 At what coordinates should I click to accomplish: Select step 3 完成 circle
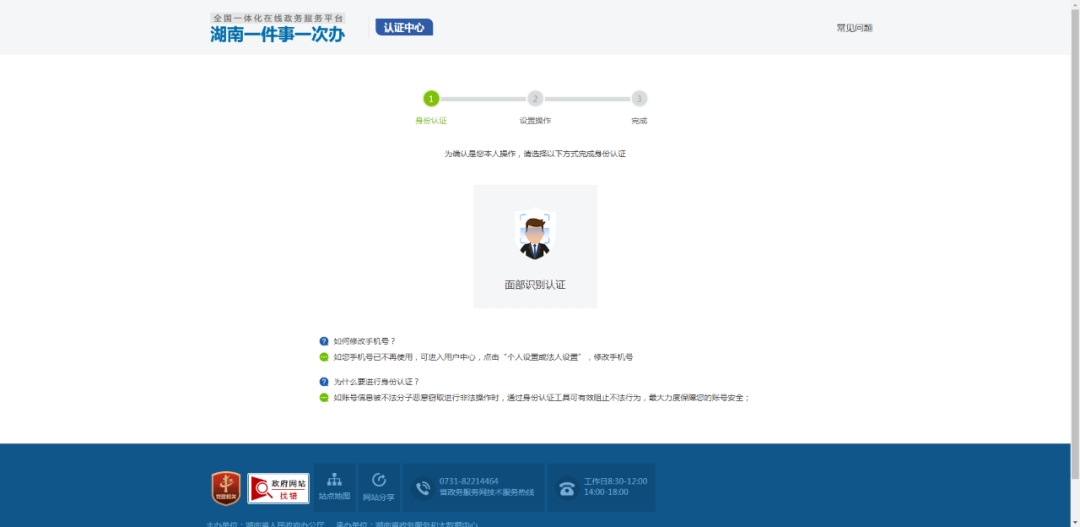(639, 98)
